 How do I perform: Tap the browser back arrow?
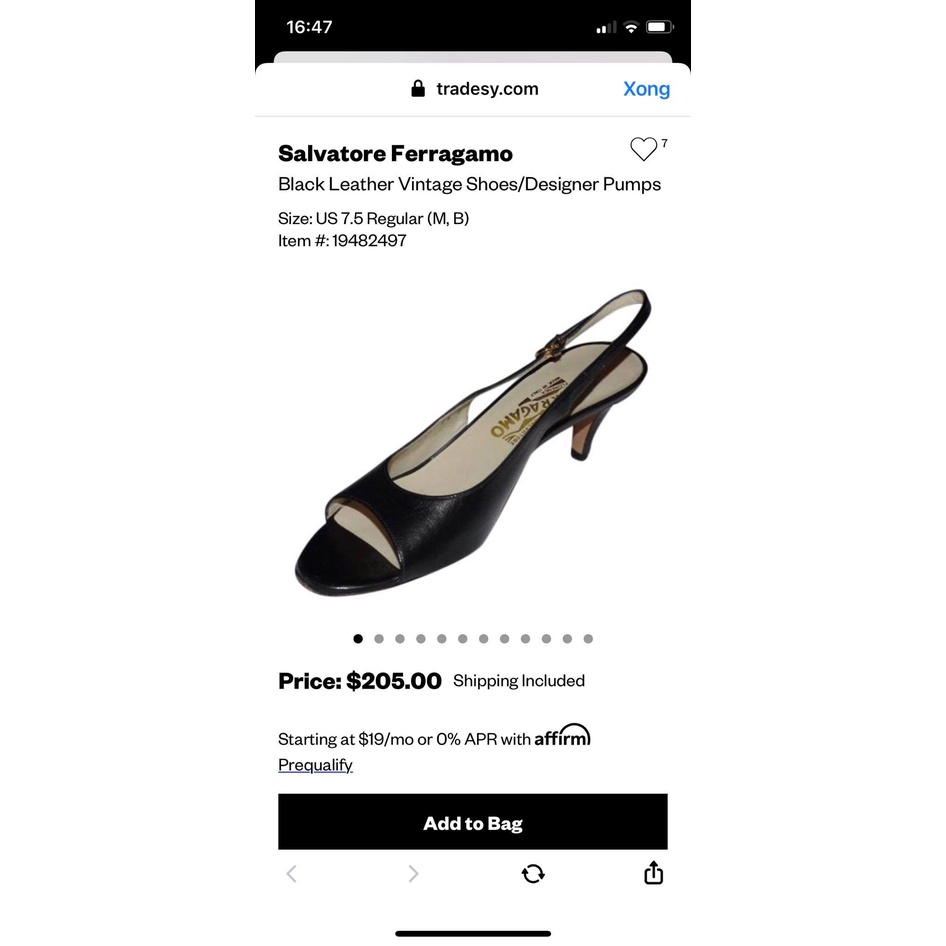(291, 874)
